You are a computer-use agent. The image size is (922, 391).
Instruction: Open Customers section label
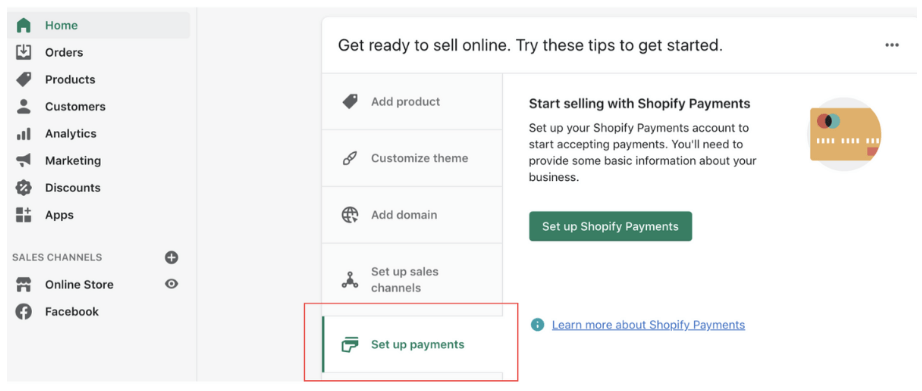(75, 106)
